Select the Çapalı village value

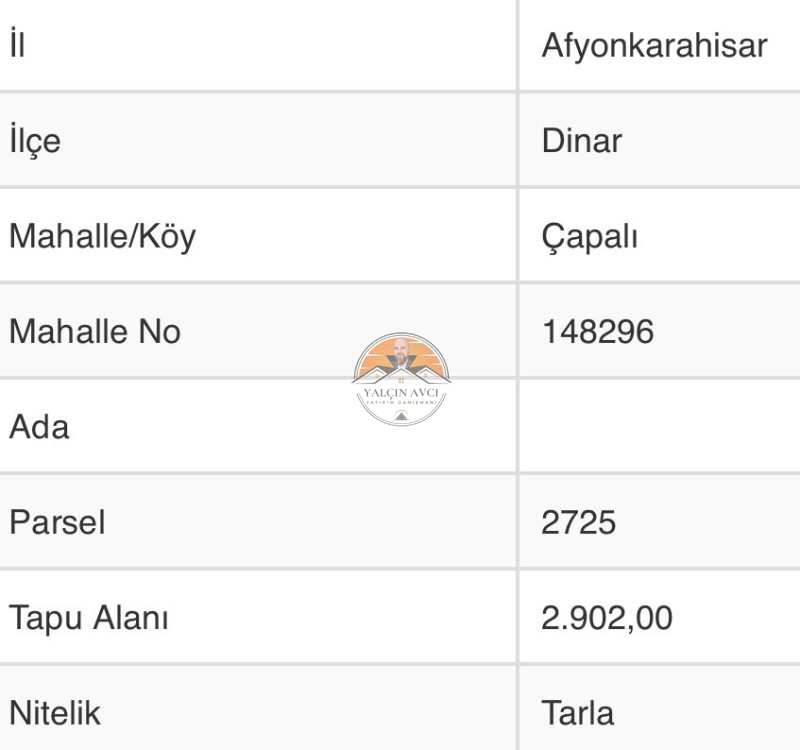tap(589, 237)
